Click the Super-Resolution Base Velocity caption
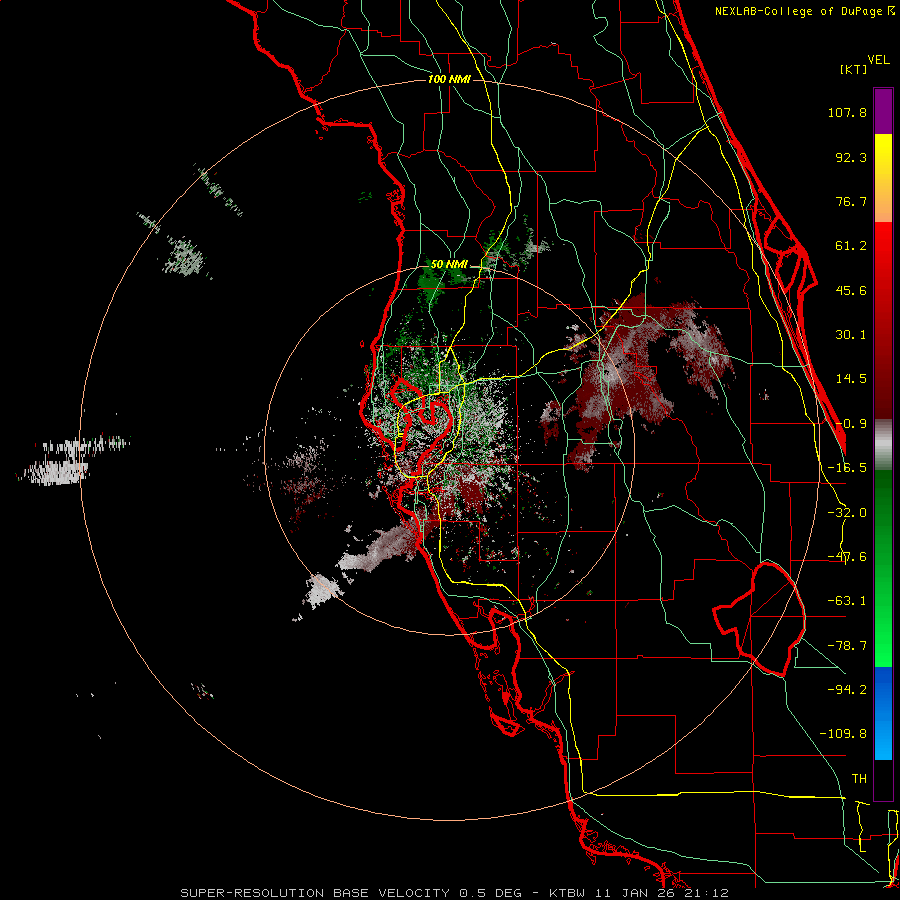Screen dimensions: 900x900 click(x=455, y=893)
